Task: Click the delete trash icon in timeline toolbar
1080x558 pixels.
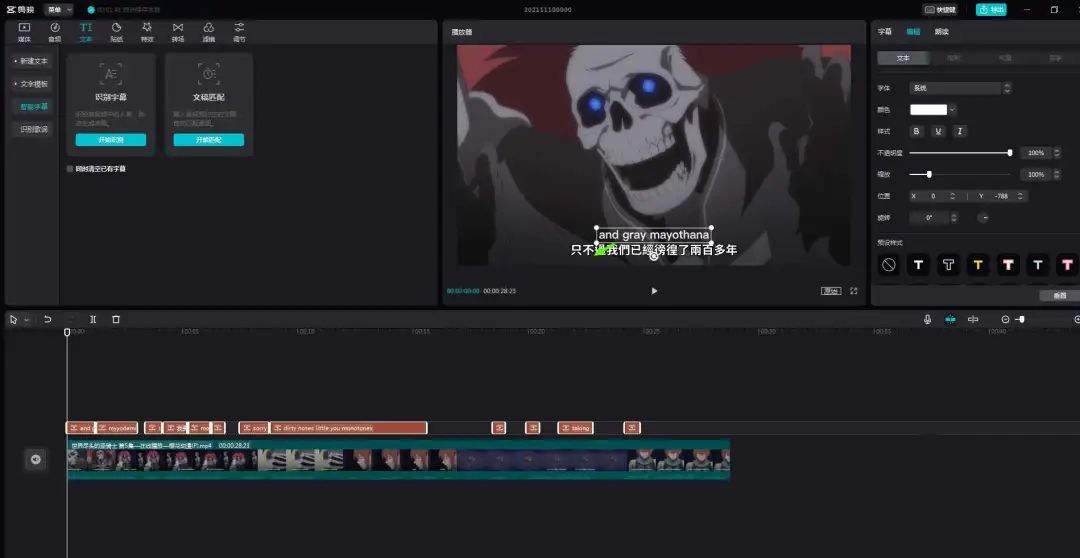Action: [116, 320]
